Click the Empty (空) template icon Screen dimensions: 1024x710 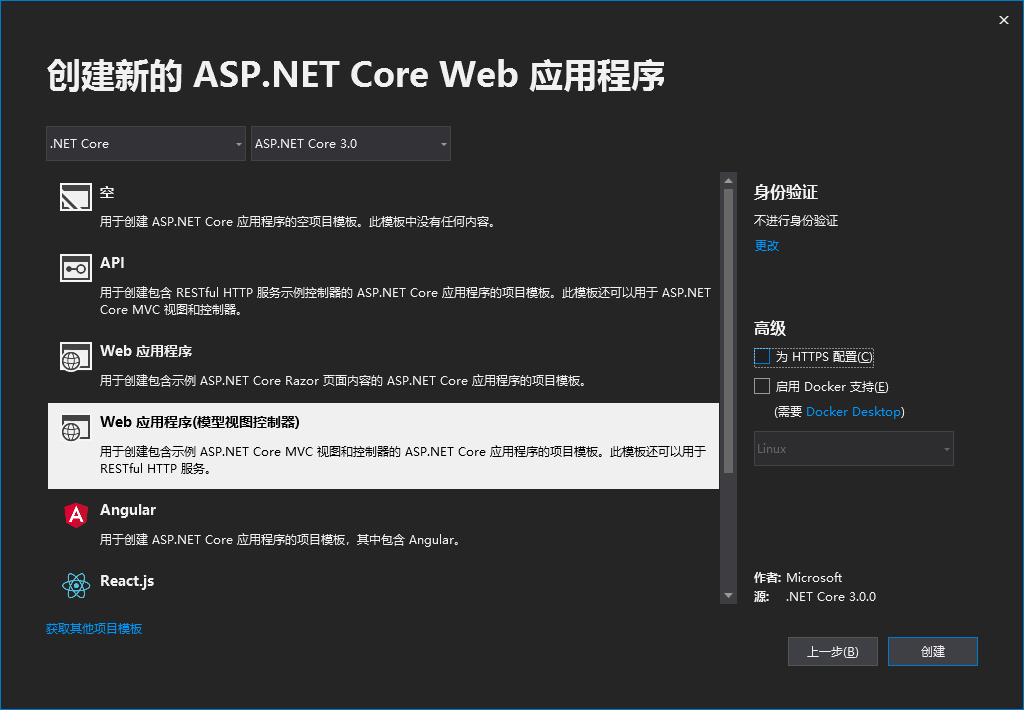[76, 198]
